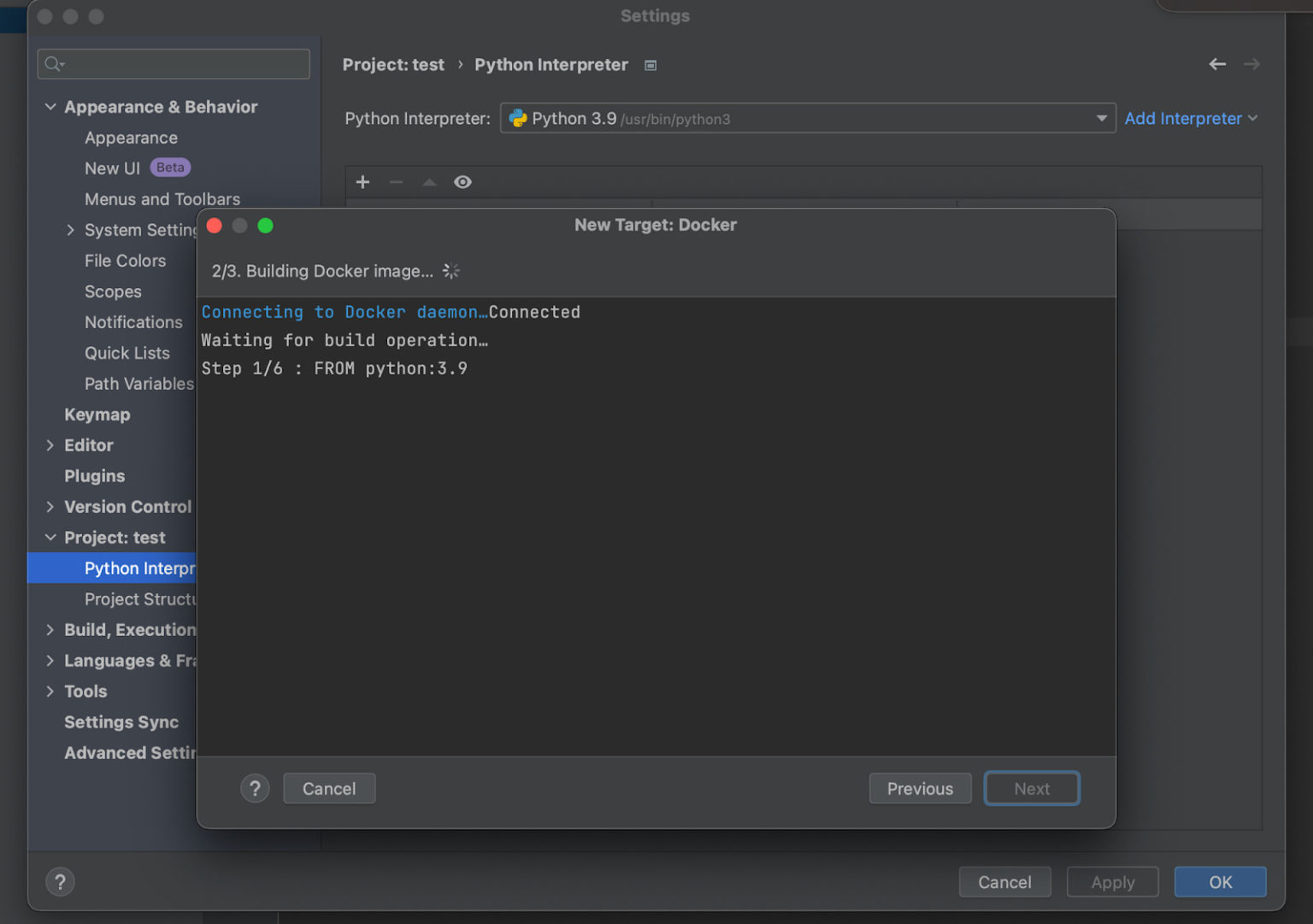Viewport: 1313px width, 924px height.
Task: Remove a package using the minus icon
Action: pos(395,181)
